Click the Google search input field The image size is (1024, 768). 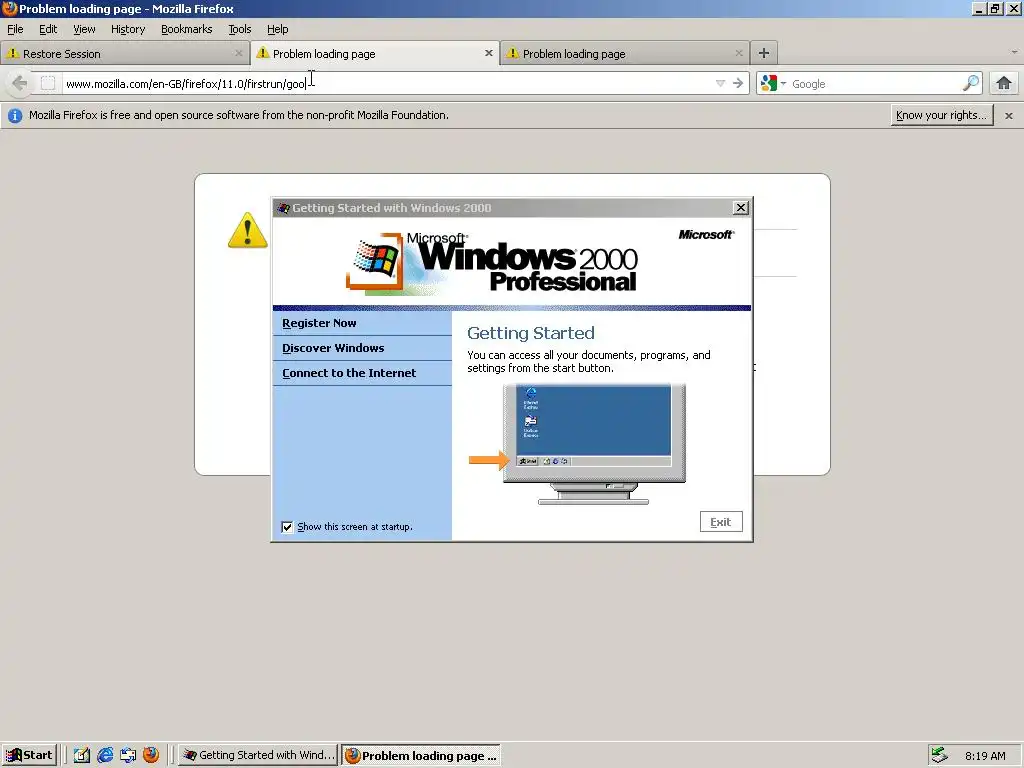875,84
